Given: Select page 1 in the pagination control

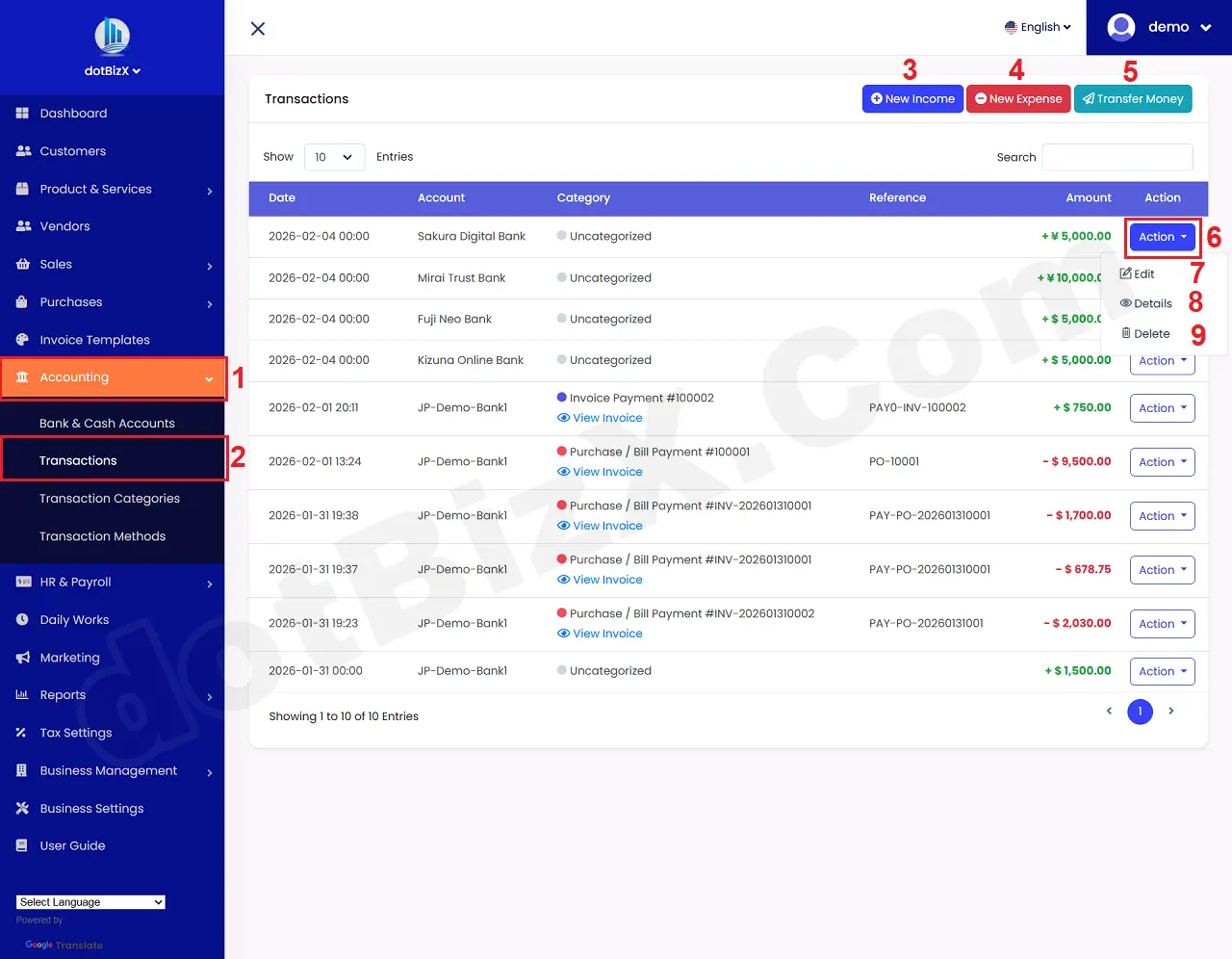Looking at the screenshot, I should tap(1140, 712).
